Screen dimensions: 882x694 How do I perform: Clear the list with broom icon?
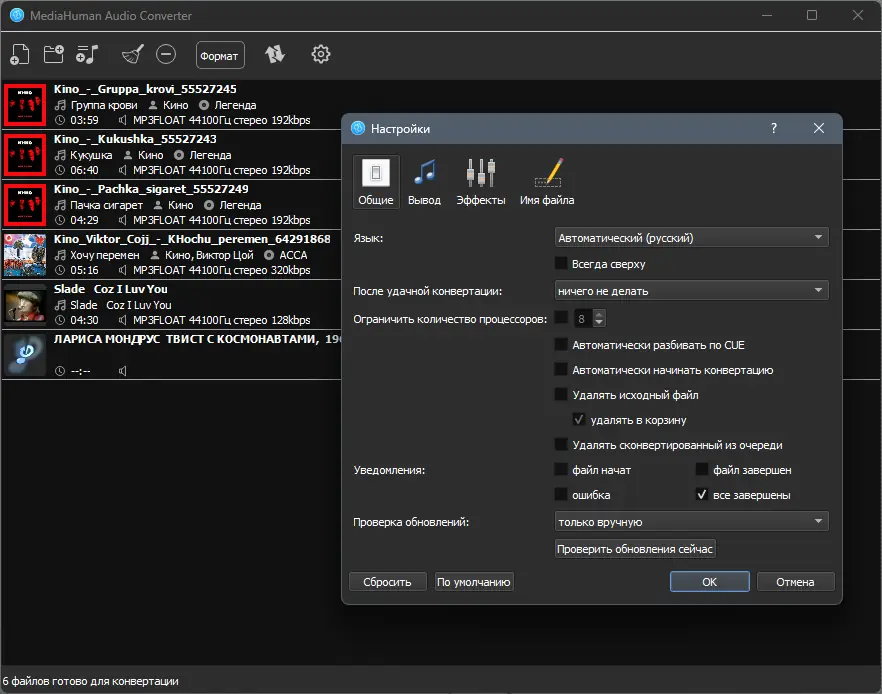coord(133,55)
